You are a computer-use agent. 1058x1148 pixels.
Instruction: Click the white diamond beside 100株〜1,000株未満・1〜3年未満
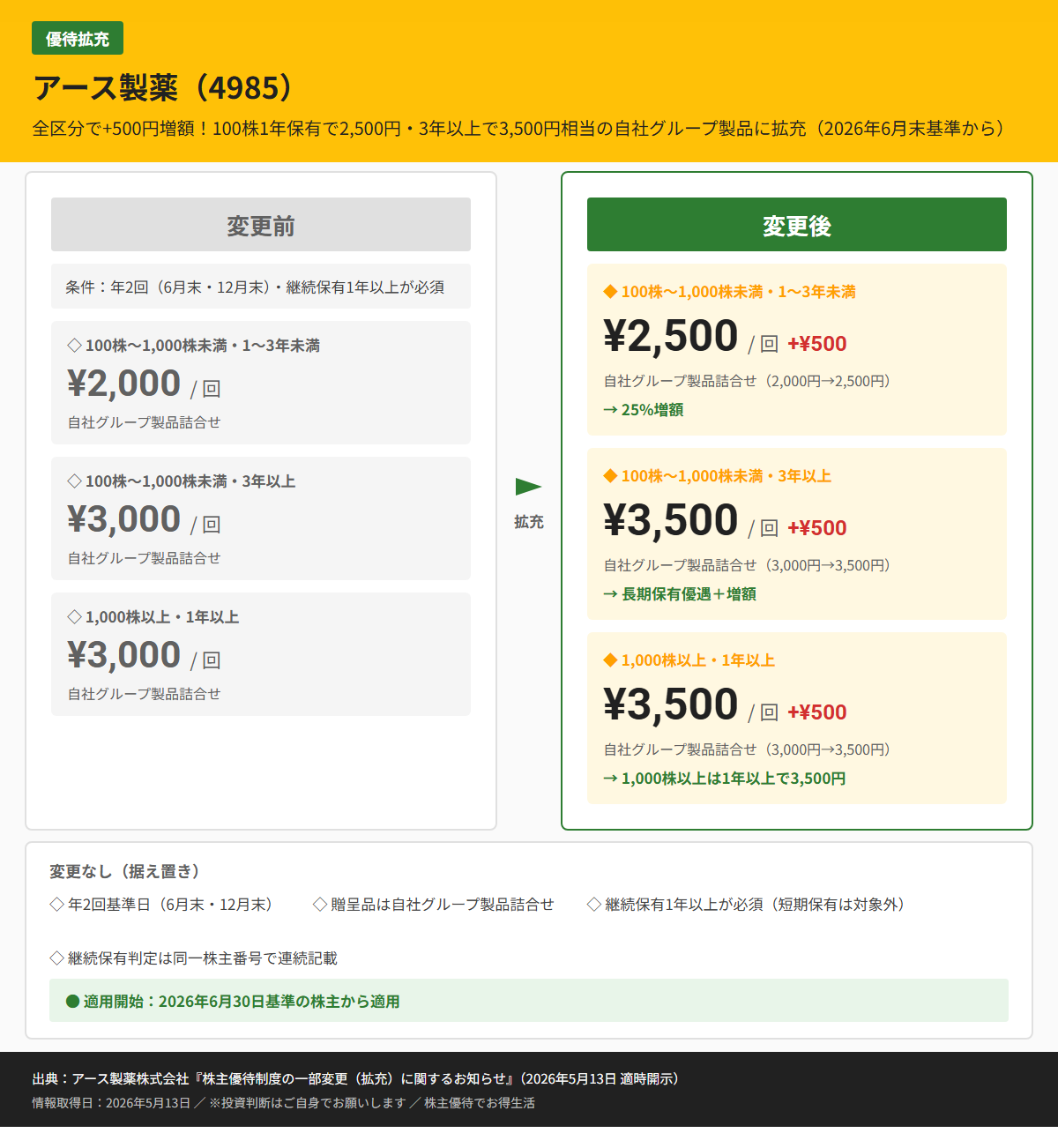(75, 346)
